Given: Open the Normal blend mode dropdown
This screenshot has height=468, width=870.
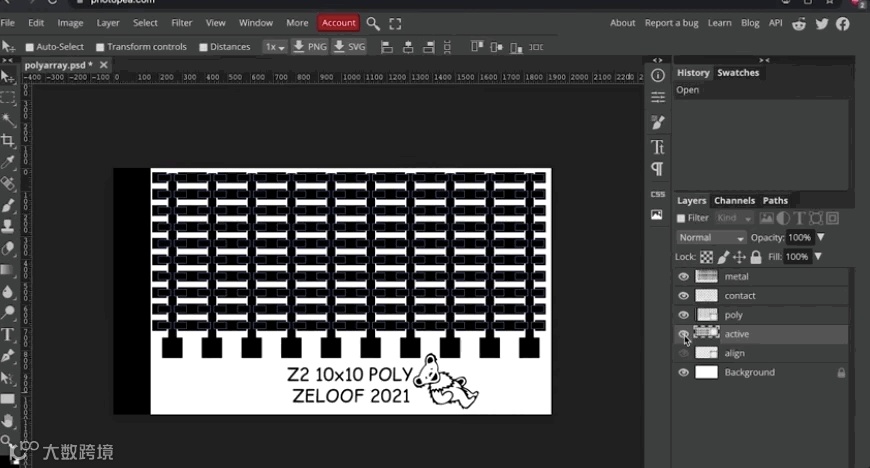Looking at the screenshot, I should point(711,238).
